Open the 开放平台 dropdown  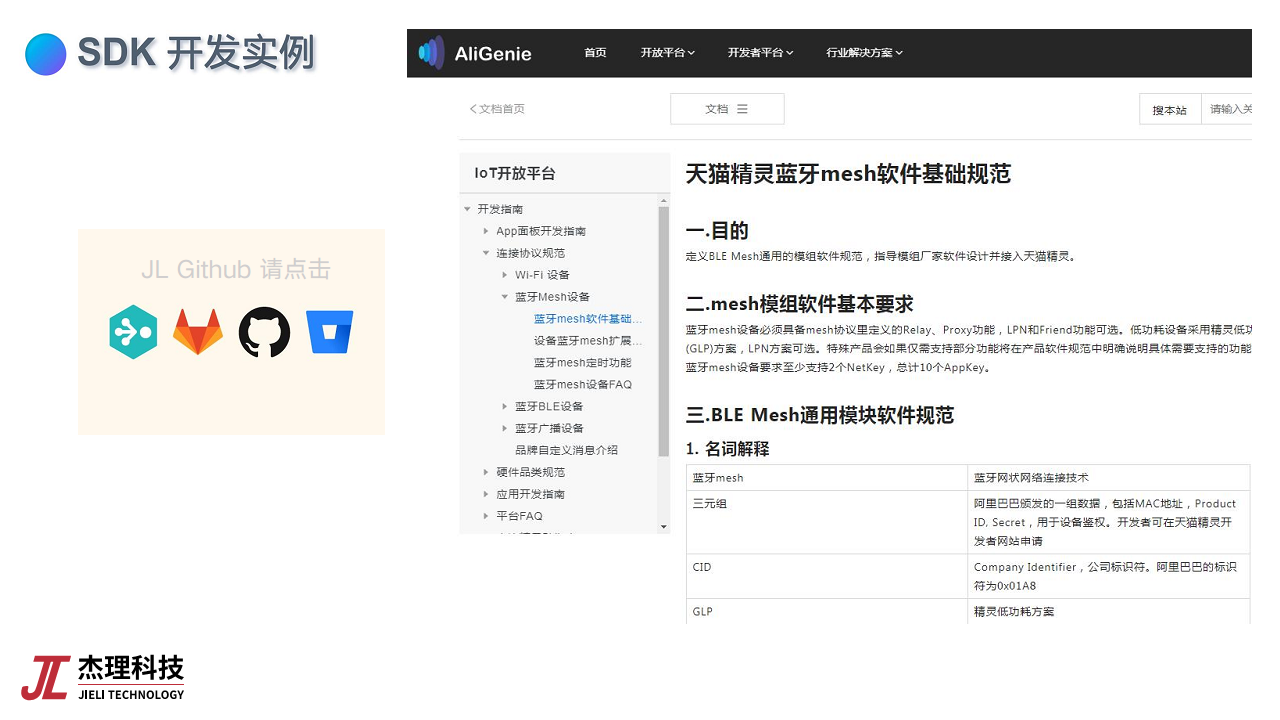click(x=667, y=53)
